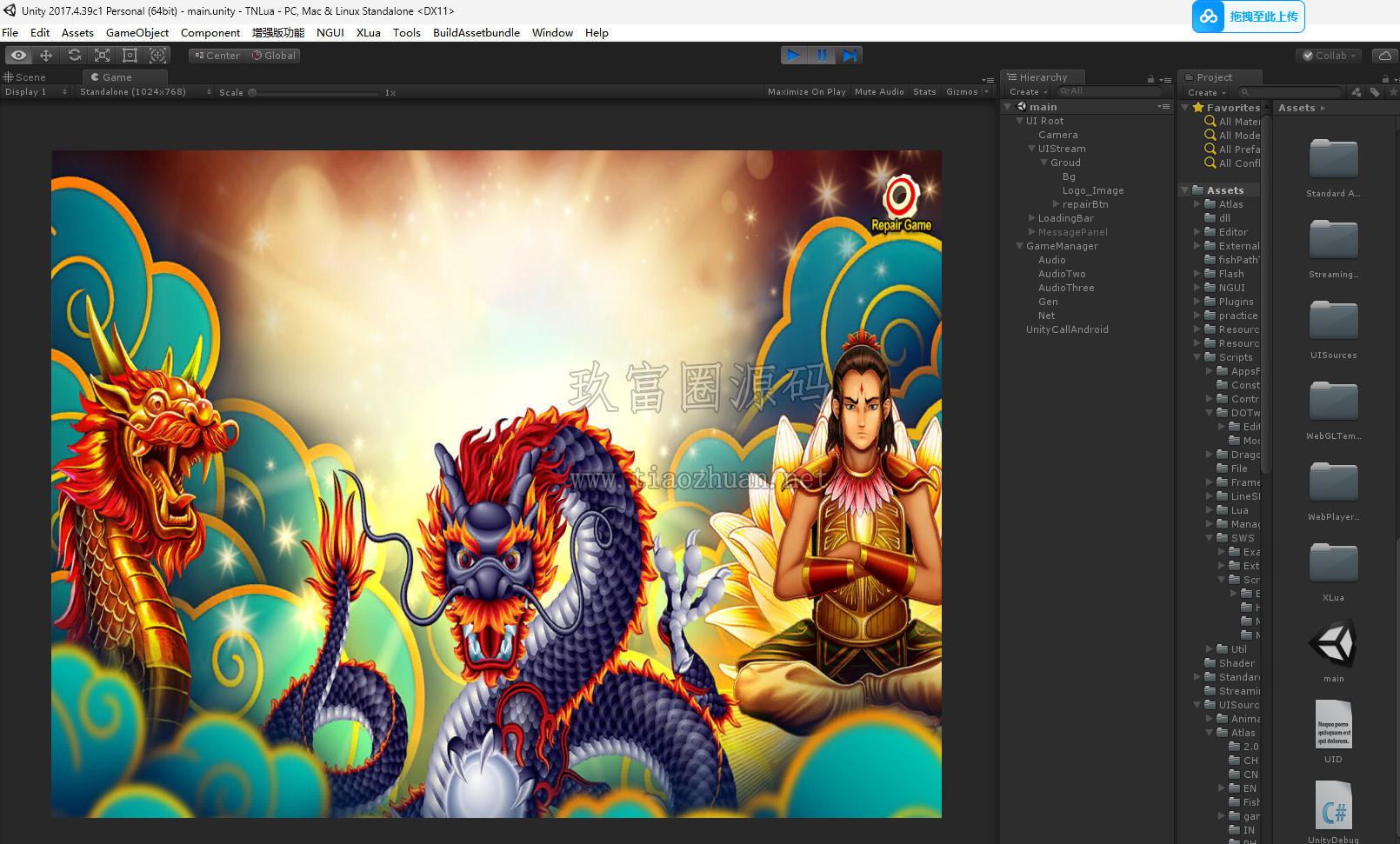Expand the repairBtn hierarchy node
The height and width of the screenshot is (844, 1400).
click(x=1057, y=204)
